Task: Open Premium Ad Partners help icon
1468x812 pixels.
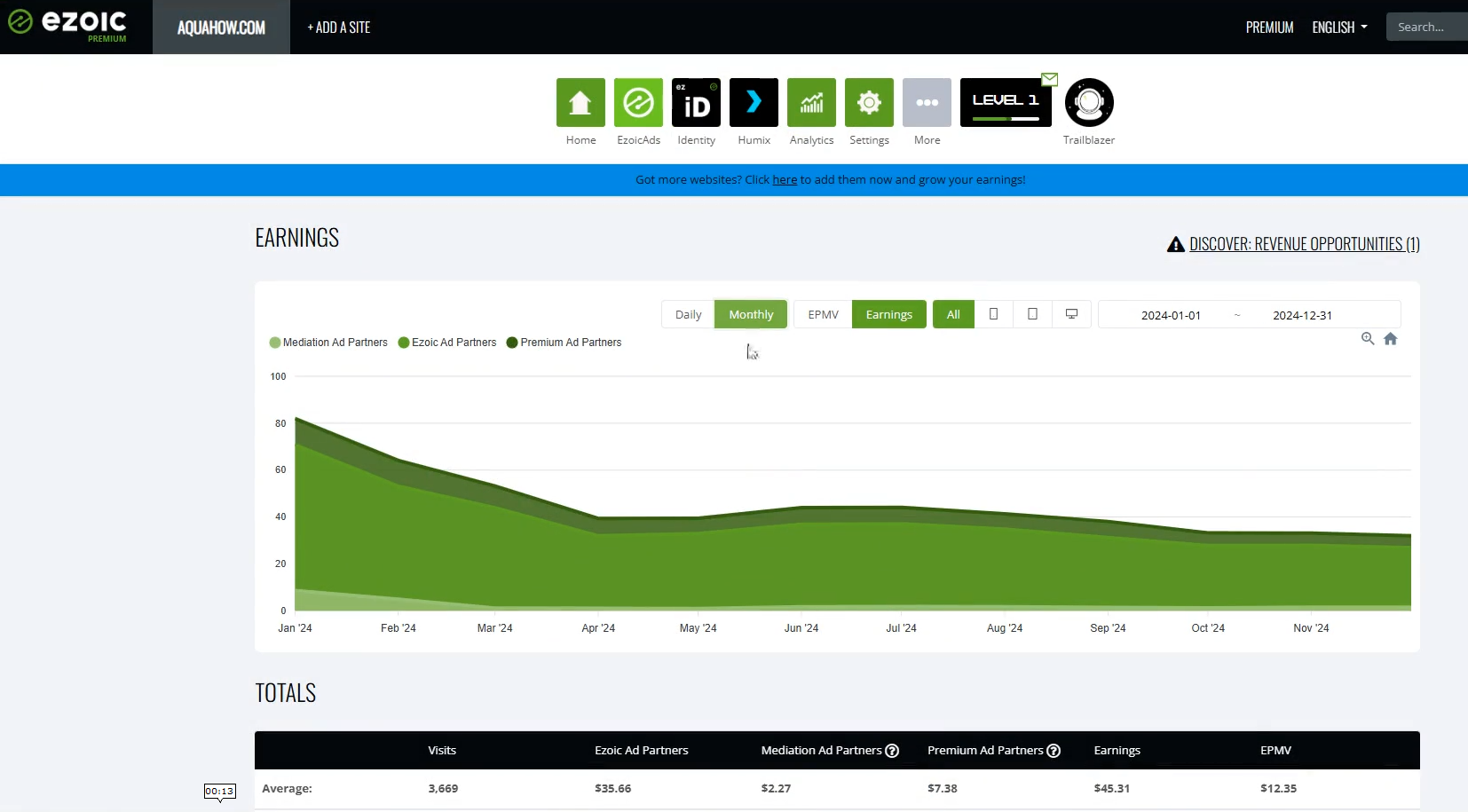Action: (1054, 750)
